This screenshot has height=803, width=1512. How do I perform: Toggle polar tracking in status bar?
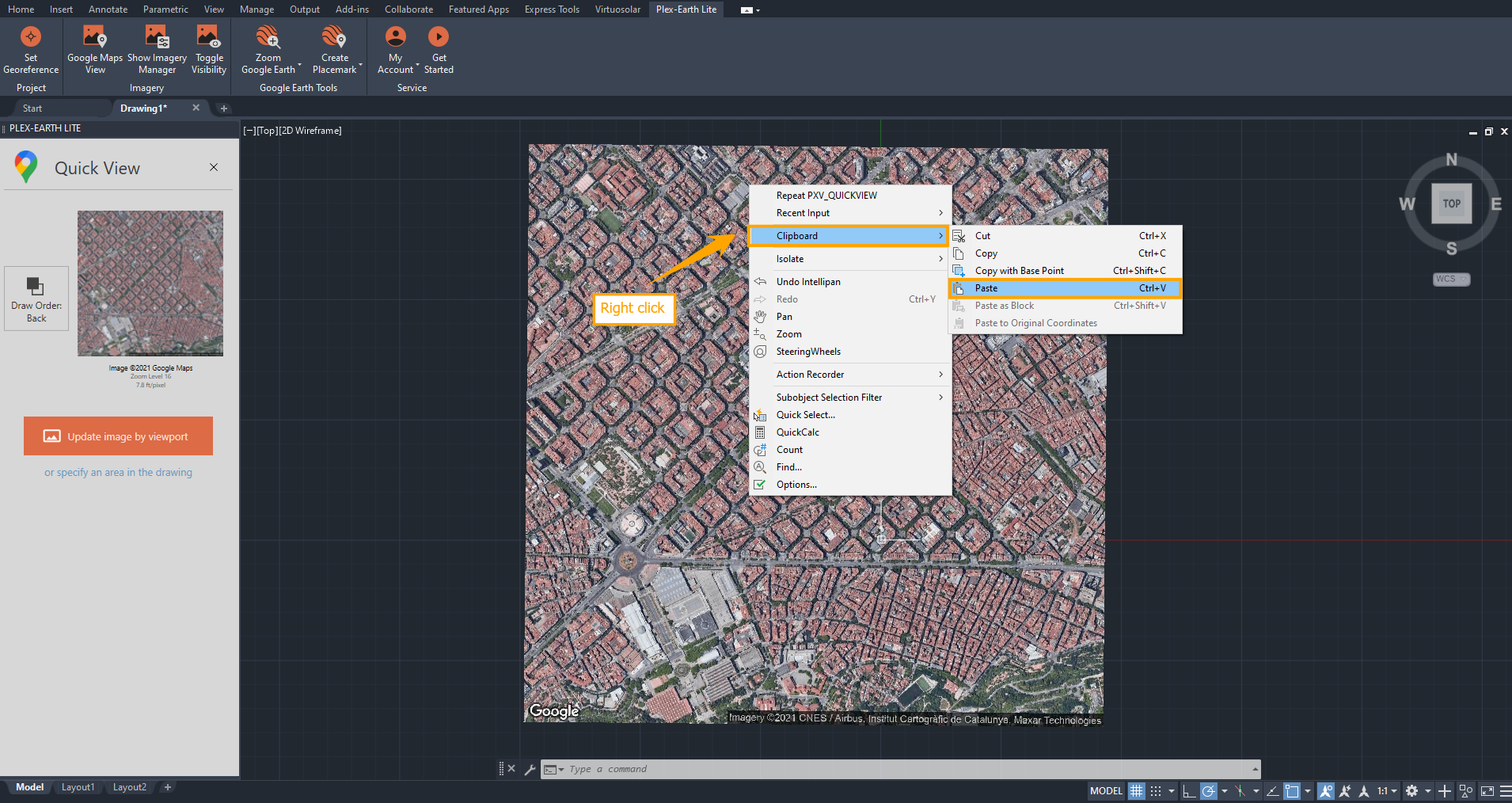(1209, 790)
